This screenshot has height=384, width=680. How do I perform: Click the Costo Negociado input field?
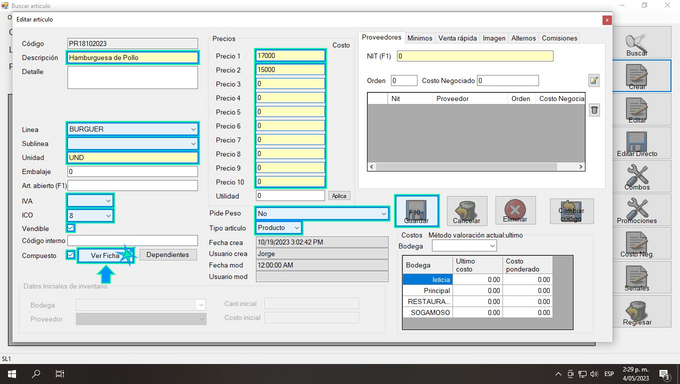point(508,80)
